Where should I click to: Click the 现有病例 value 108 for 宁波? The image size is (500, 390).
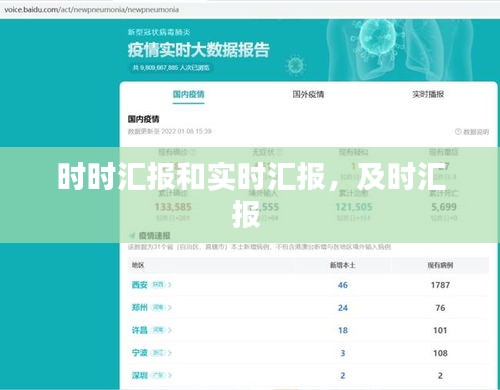[440, 353]
